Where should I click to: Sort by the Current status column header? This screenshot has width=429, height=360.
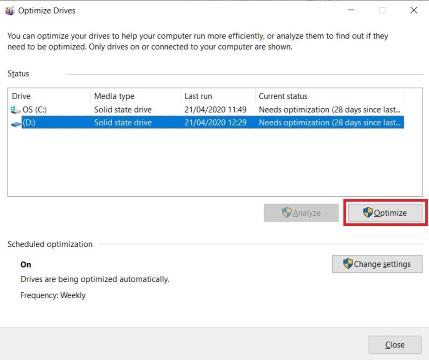pos(330,96)
